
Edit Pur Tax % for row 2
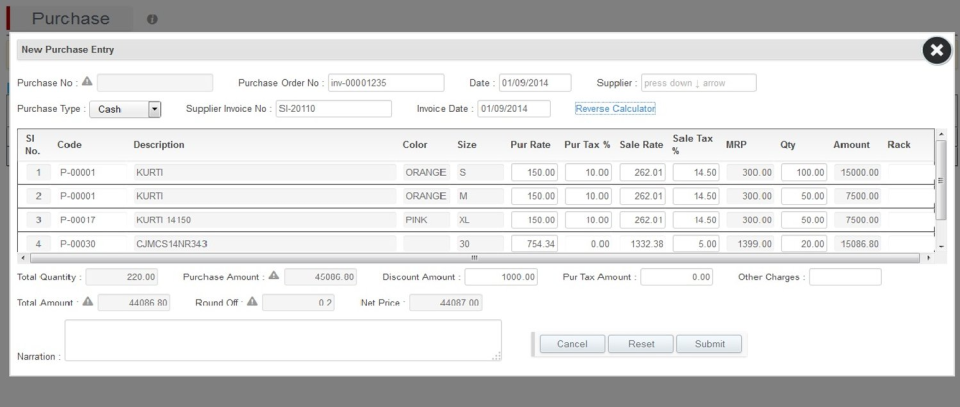pos(588,196)
